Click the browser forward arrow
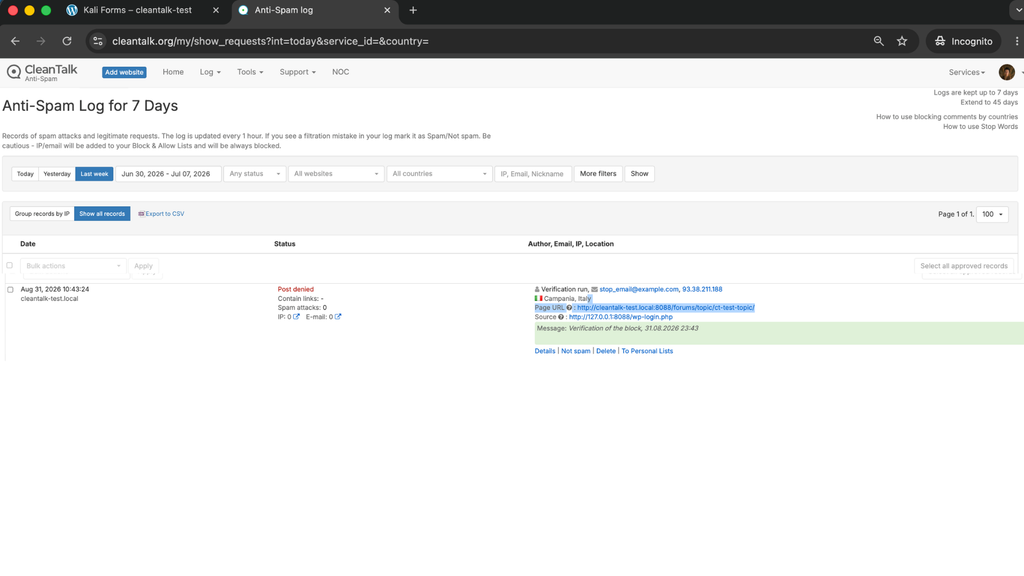 (x=40, y=41)
